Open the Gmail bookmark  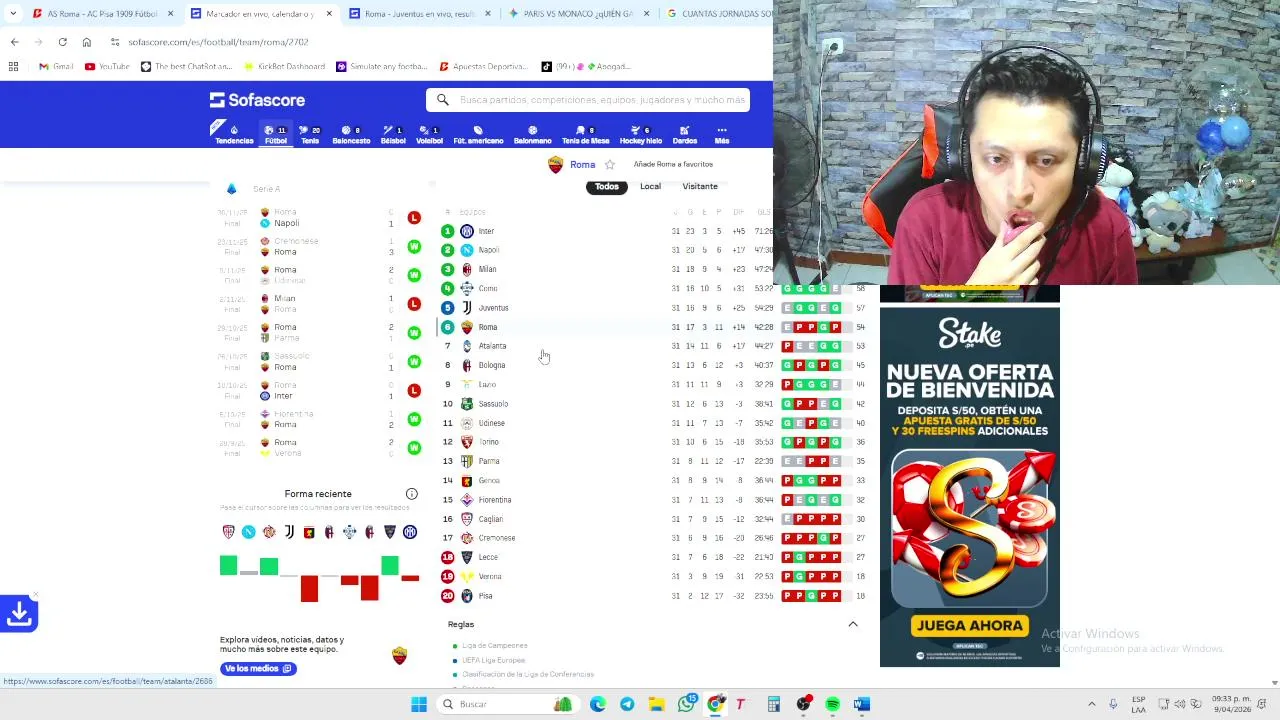click(x=56, y=67)
